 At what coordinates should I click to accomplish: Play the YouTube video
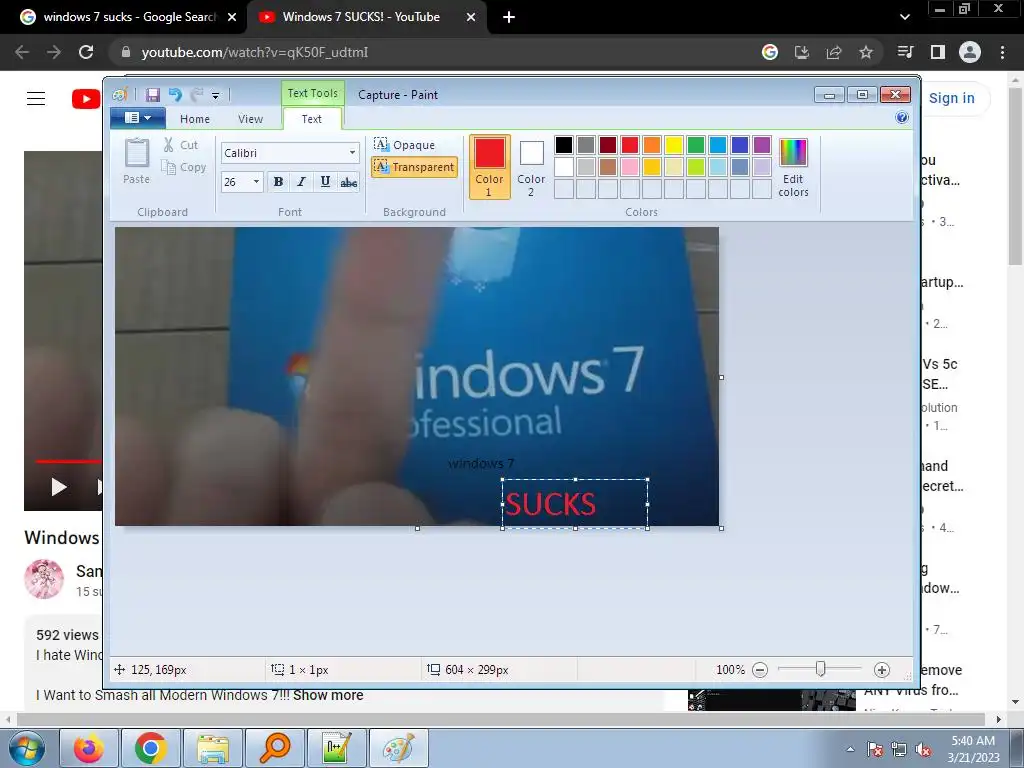[x=59, y=487]
